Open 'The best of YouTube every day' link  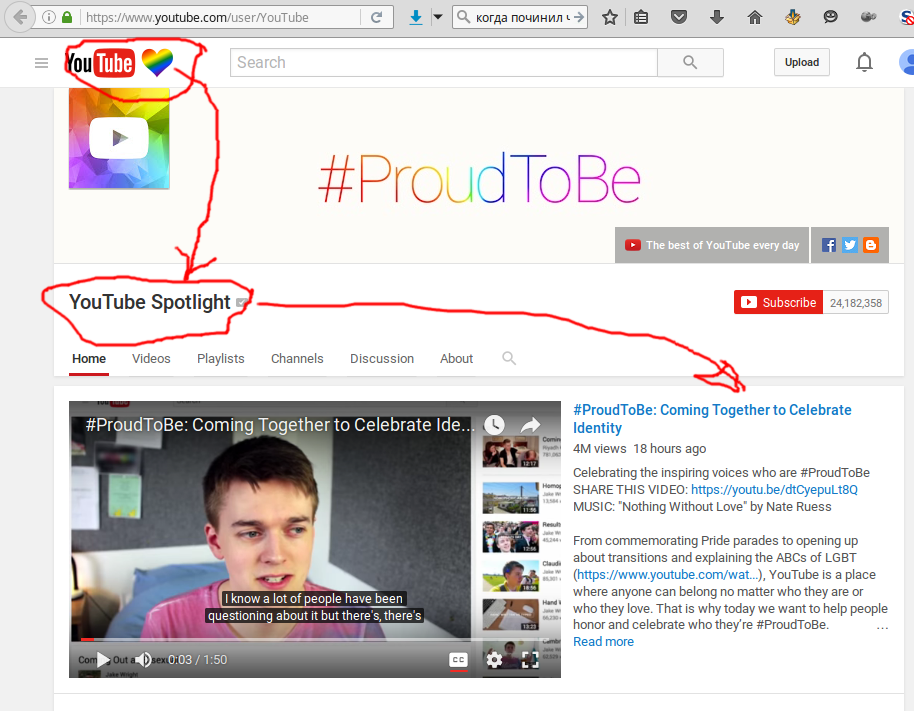(x=712, y=245)
